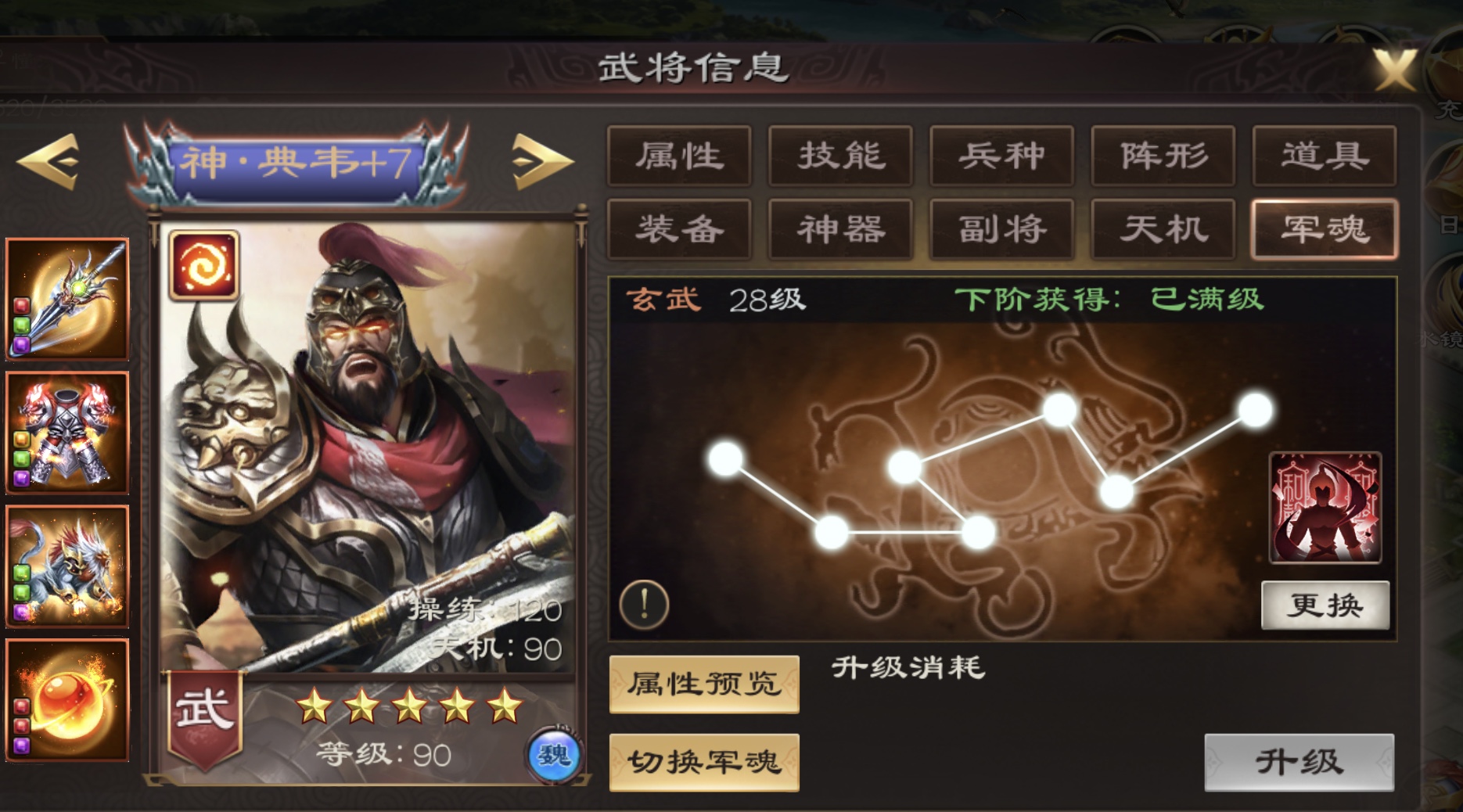Toggle 切换军魂 to switch soul
Image resolution: width=1463 pixels, height=812 pixels.
[x=704, y=762]
